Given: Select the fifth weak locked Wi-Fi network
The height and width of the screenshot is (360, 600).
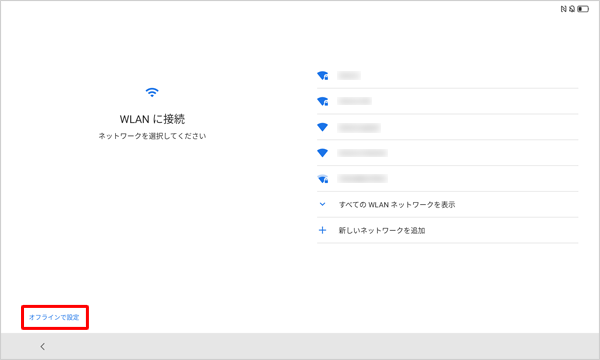Looking at the screenshot, I should coord(447,179).
